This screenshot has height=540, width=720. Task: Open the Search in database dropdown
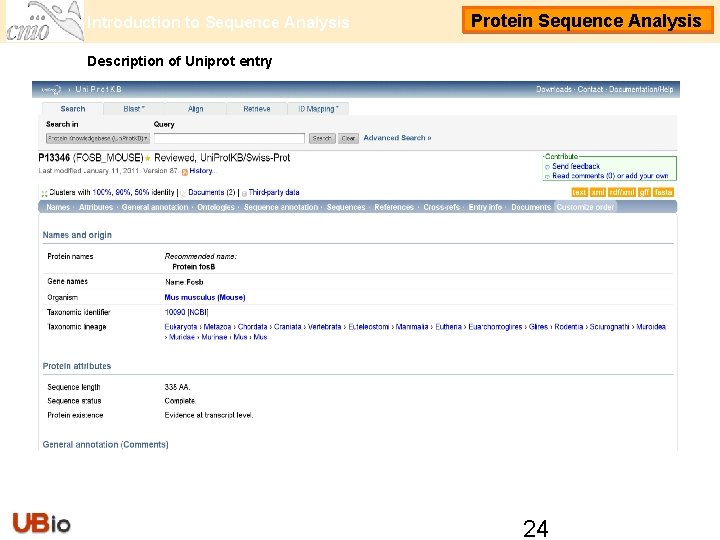[x=98, y=138]
